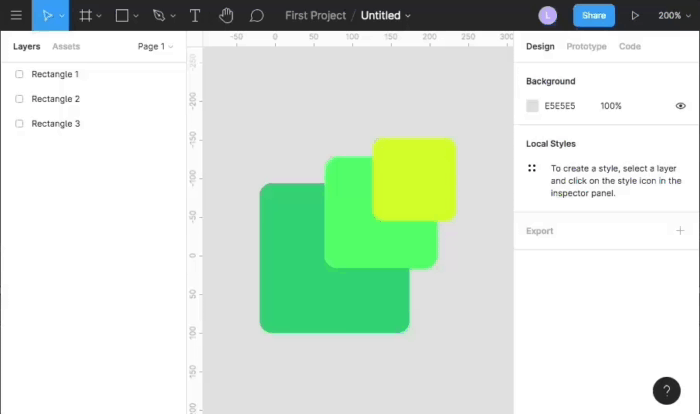Open the hamburger main menu

16,15
